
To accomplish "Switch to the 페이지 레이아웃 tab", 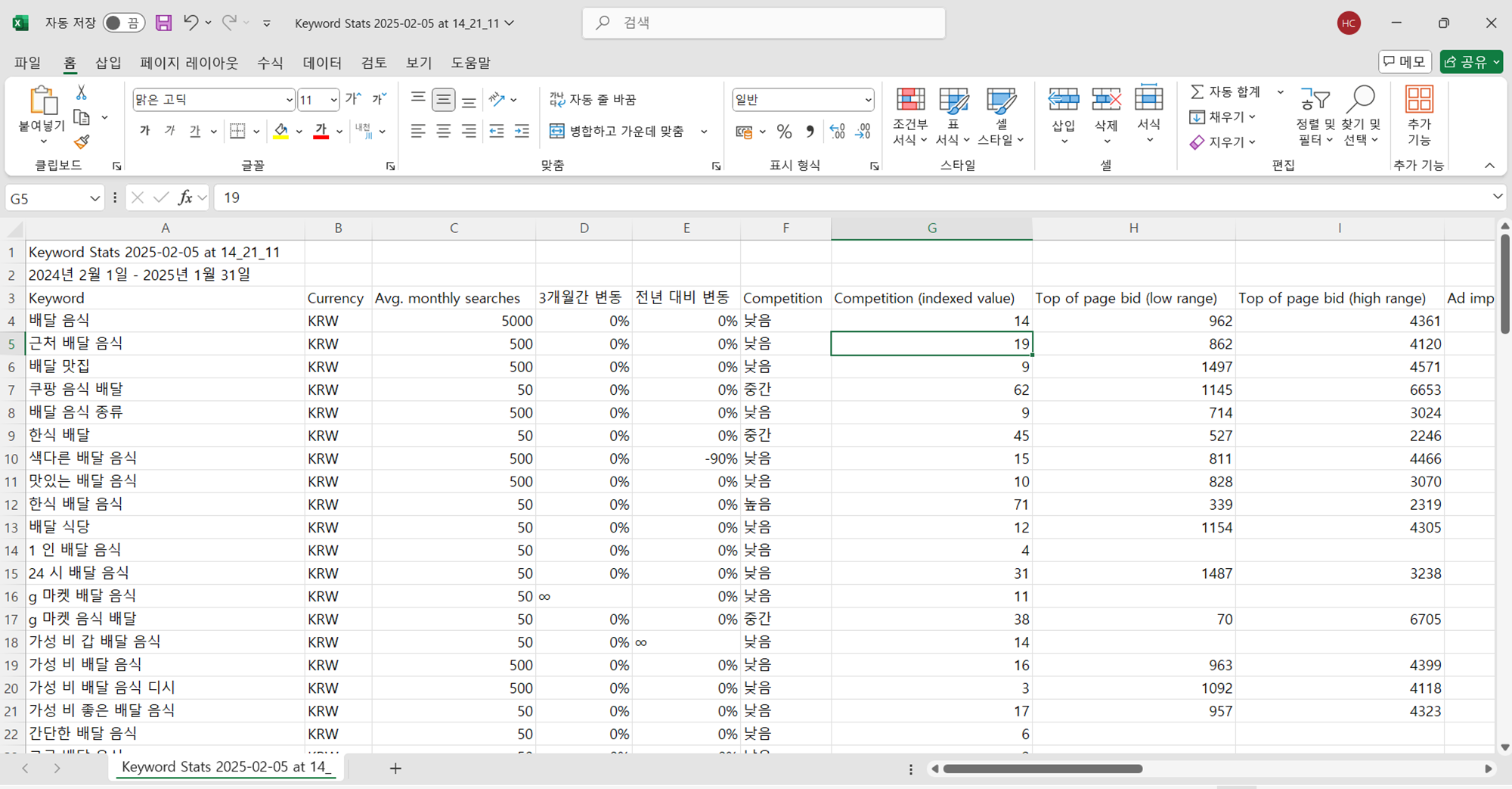I will click(x=189, y=63).
